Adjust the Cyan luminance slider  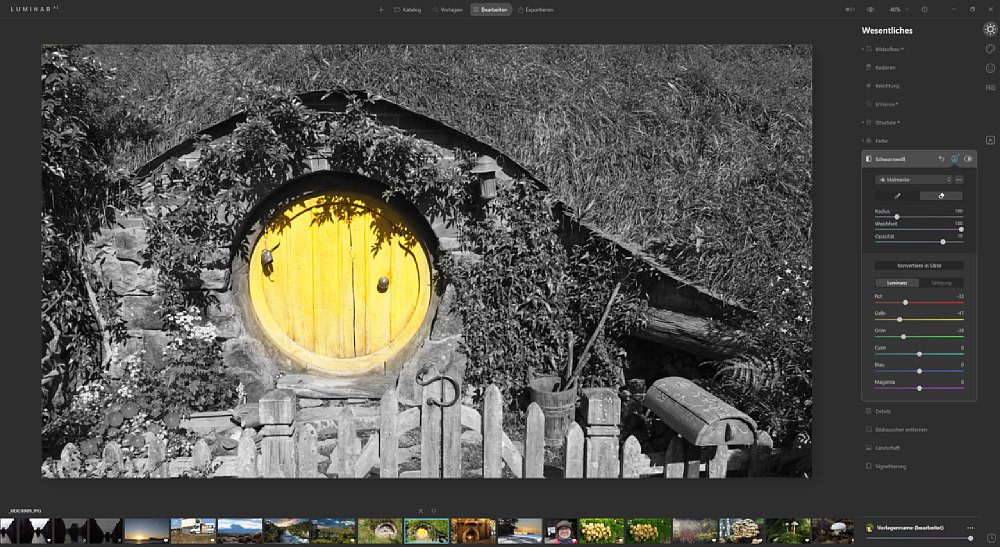[x=919, y=354]
